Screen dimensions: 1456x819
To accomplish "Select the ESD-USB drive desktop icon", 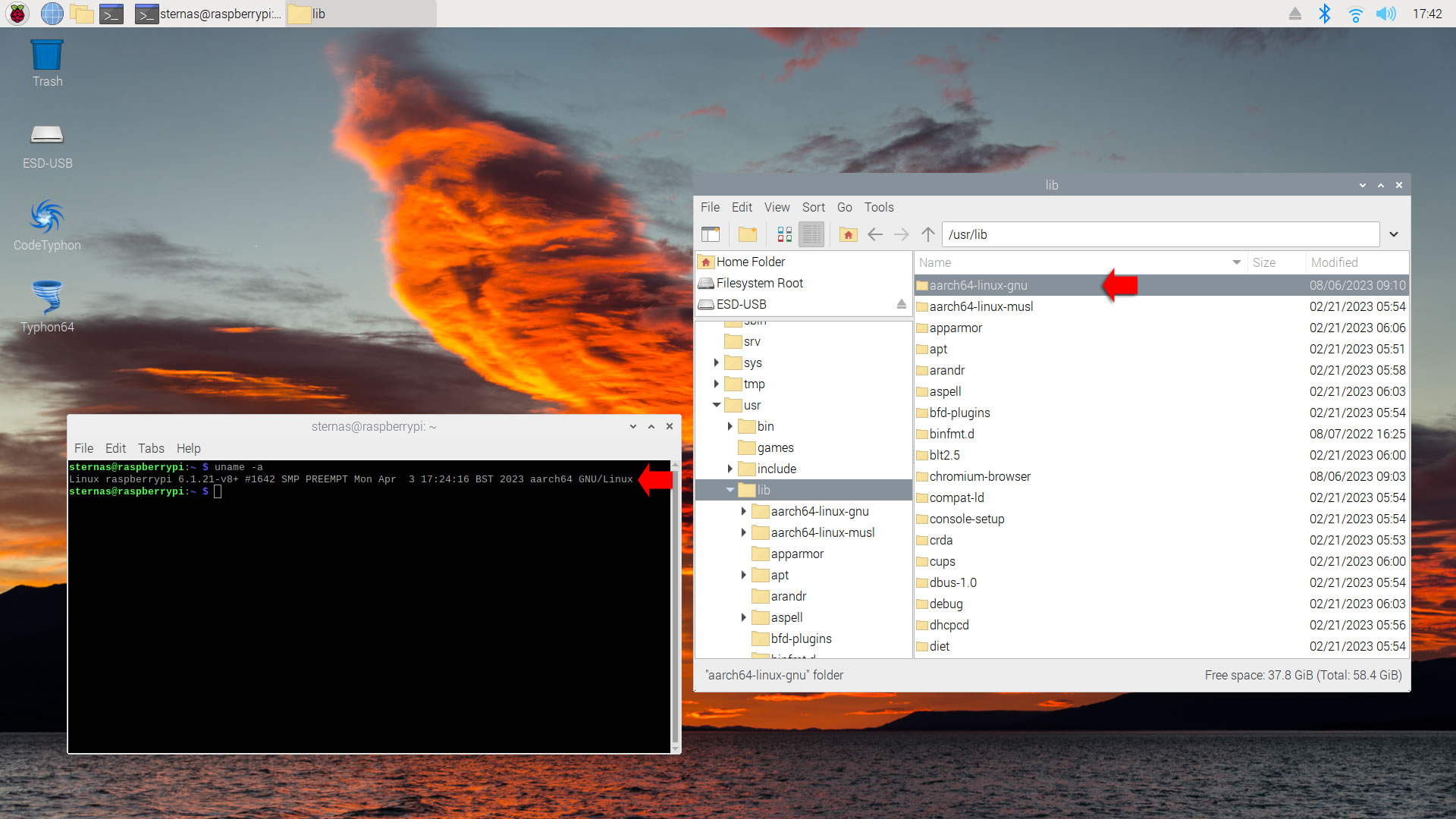I will [x=47, y=147].
